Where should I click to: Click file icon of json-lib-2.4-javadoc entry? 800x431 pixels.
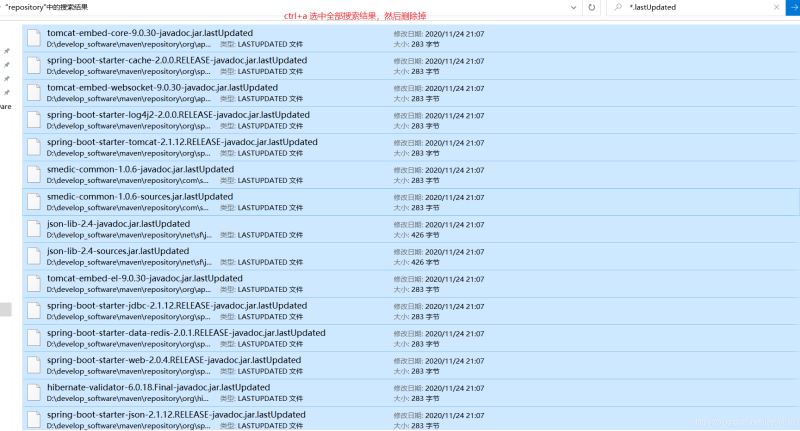[34, 229]
